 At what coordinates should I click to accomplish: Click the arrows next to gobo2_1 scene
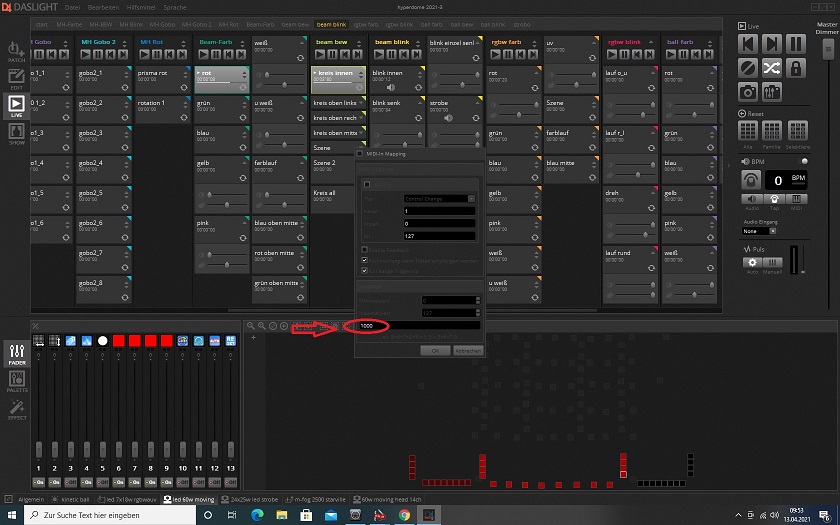coord(126,74)
